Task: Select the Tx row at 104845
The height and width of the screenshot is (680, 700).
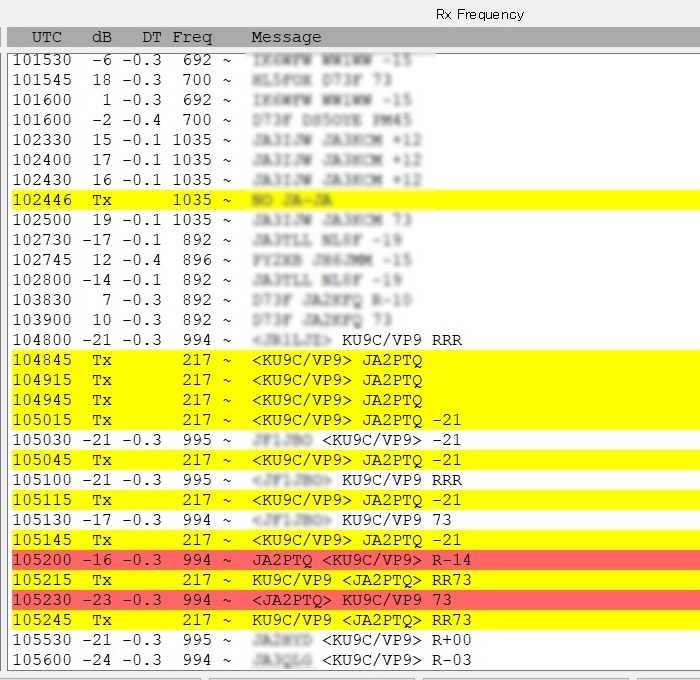Action: tap(355, 360)
